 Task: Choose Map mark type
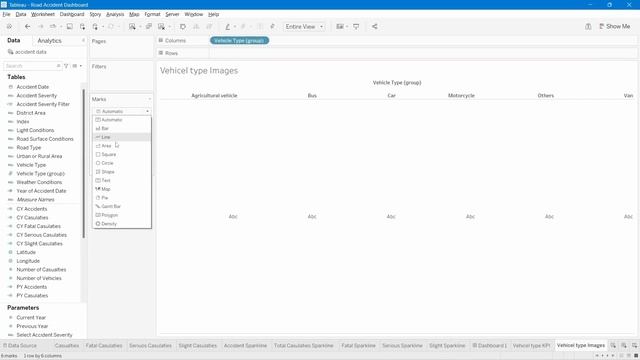pyautogui.click(x=122, y=189)
